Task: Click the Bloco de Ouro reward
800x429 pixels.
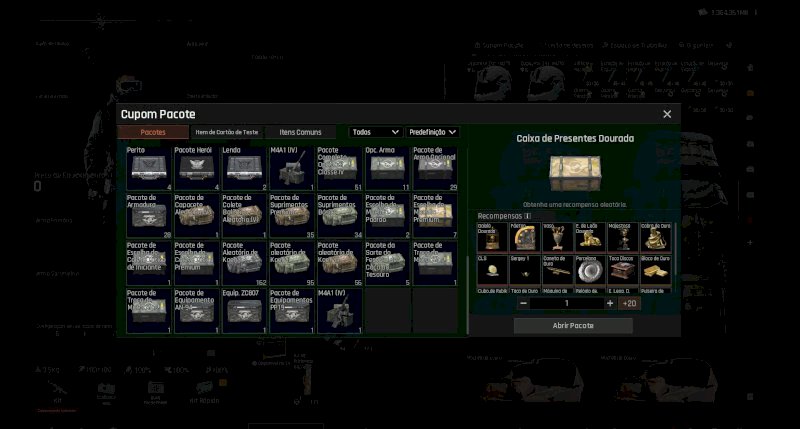Action: pos(656,270)
